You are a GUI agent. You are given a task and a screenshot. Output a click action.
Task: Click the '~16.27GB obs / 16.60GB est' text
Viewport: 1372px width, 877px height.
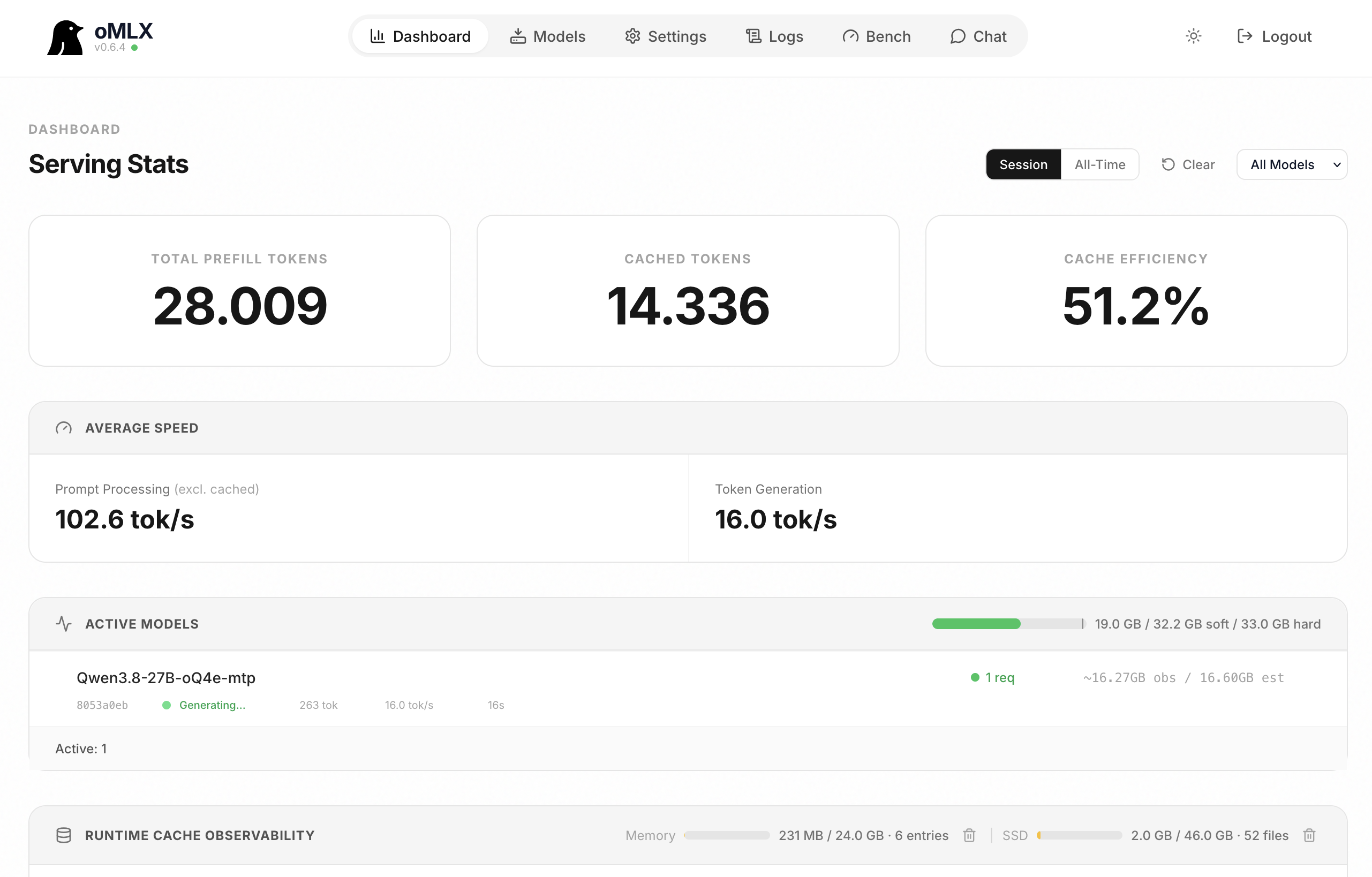coord(1183,678)
